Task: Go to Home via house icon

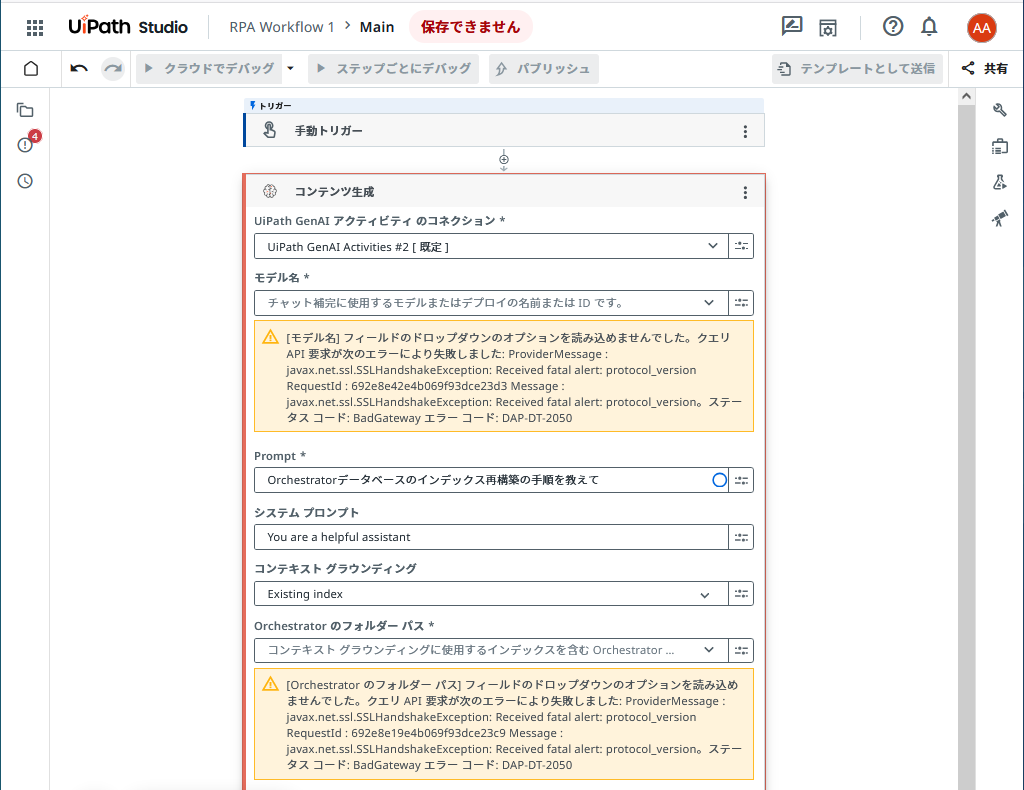Action: coord(31,69)
